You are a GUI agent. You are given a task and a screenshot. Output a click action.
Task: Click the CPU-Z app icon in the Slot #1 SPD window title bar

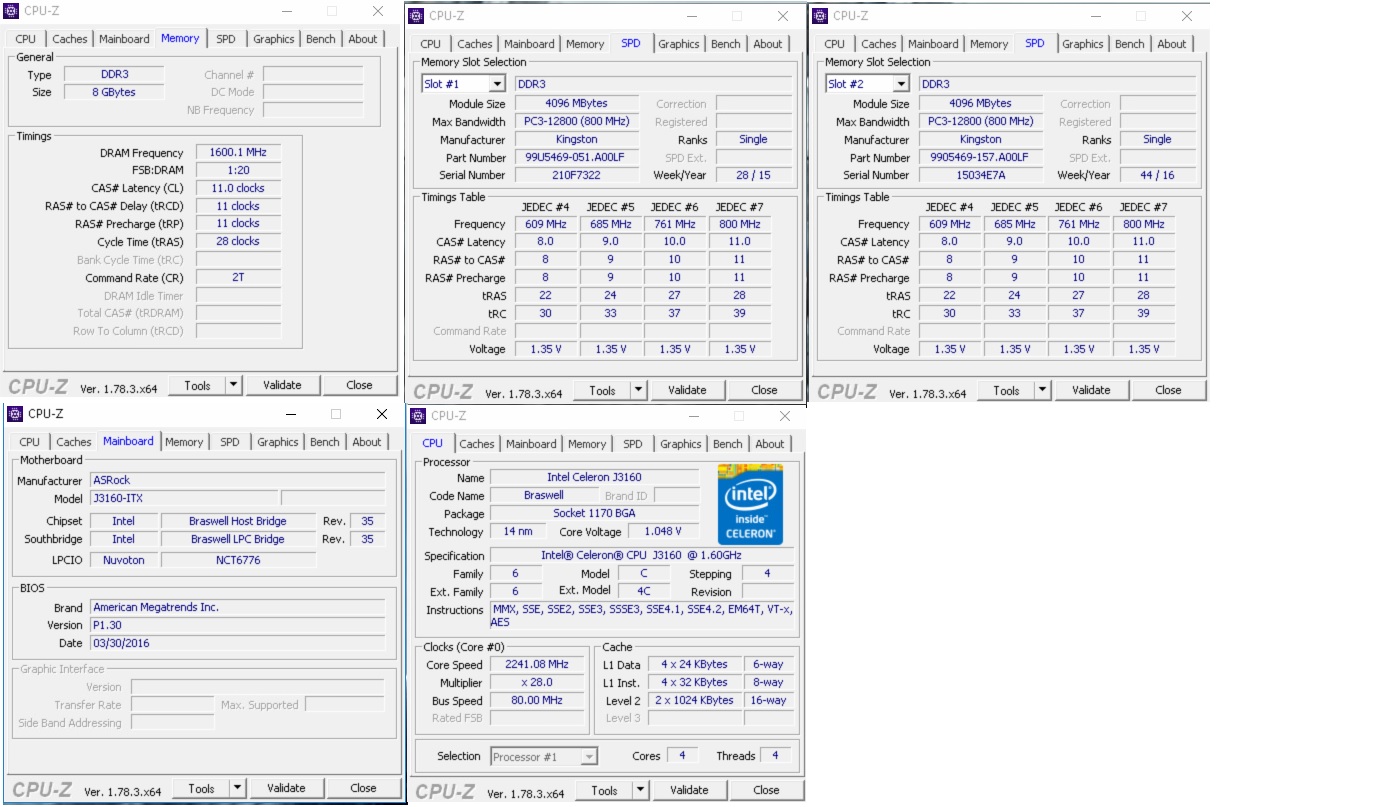click(416, 15)
